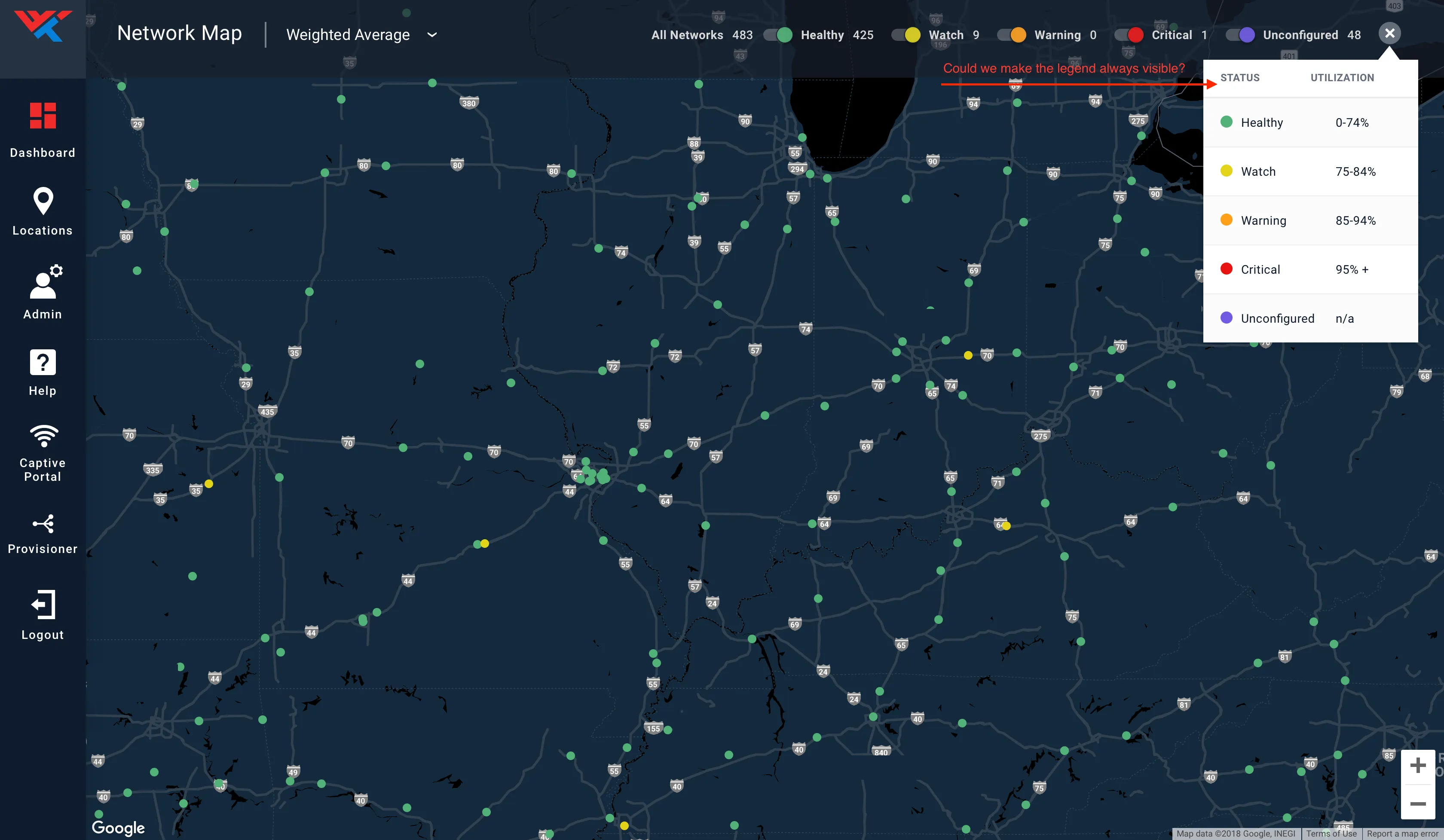Click the Map data ©2018 Google text
Viewport: 1444px width, 840px height.
tap(1236, 834)
